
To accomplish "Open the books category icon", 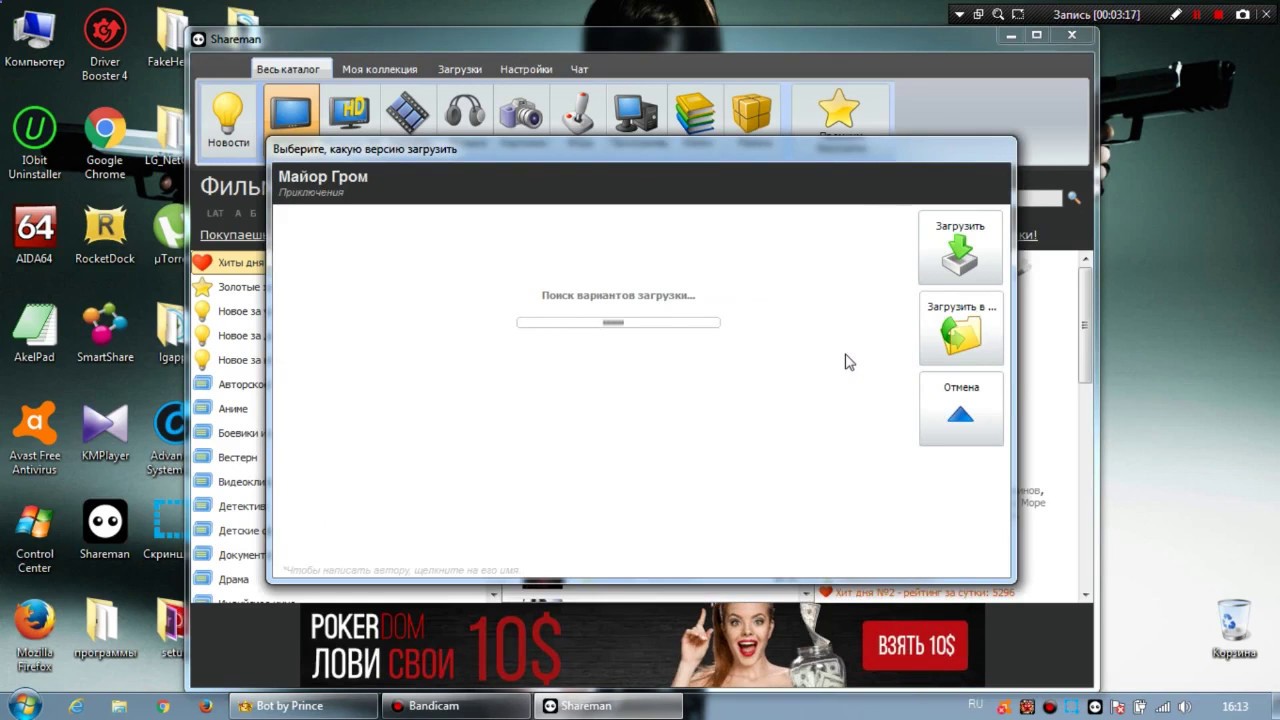I will tap(694, 112).
